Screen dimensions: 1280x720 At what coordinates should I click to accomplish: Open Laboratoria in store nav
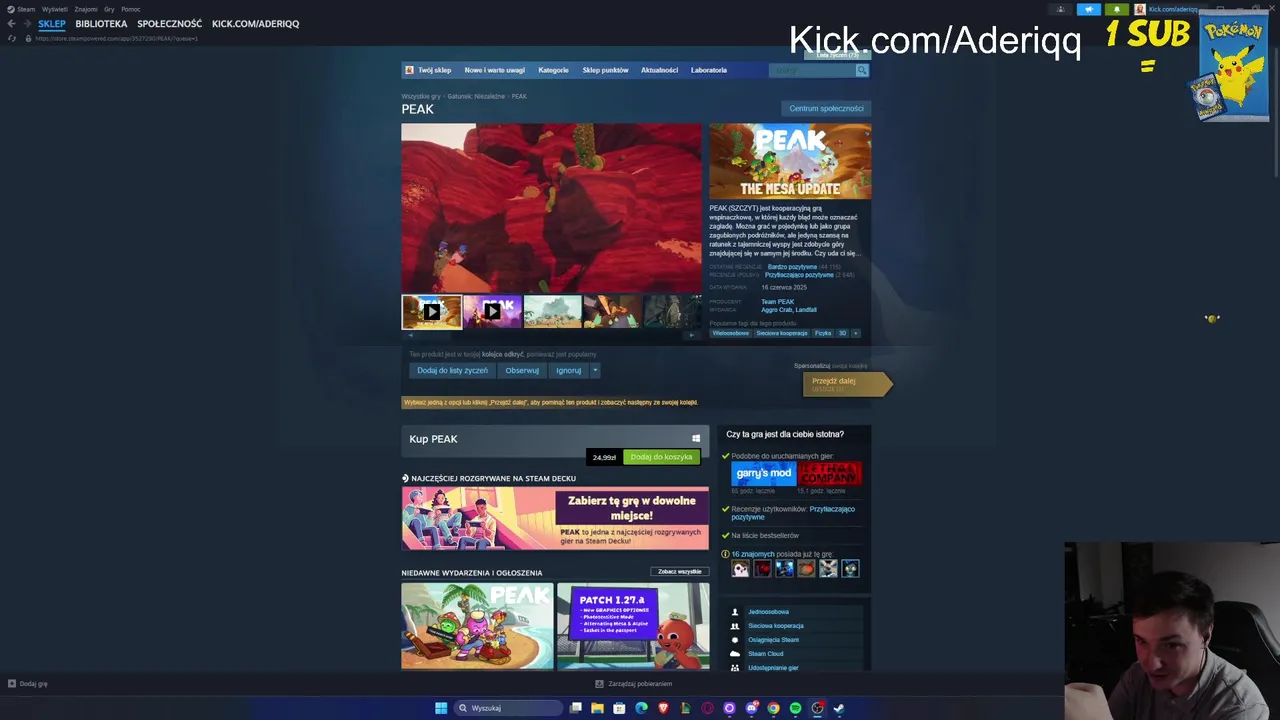709,70
